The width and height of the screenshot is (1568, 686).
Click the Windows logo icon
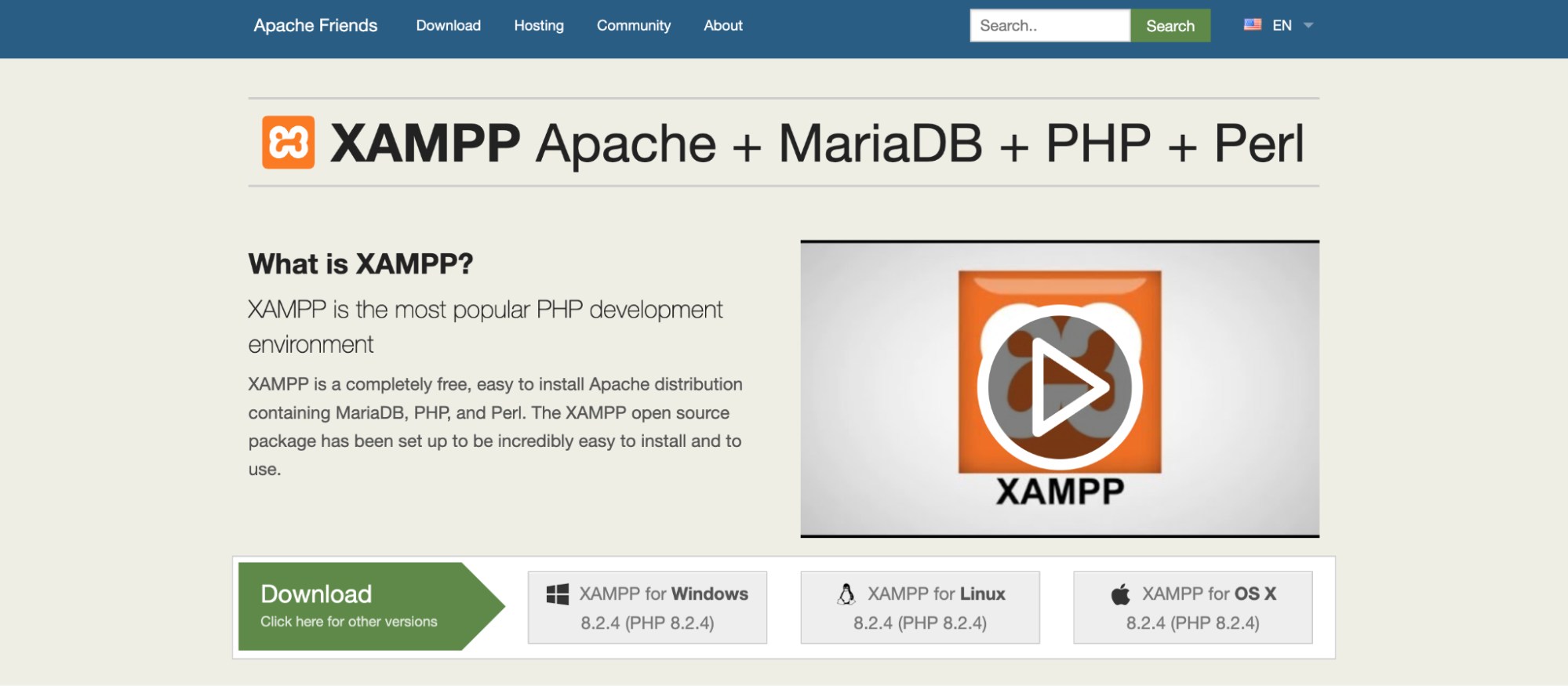(x=557, y=594)
